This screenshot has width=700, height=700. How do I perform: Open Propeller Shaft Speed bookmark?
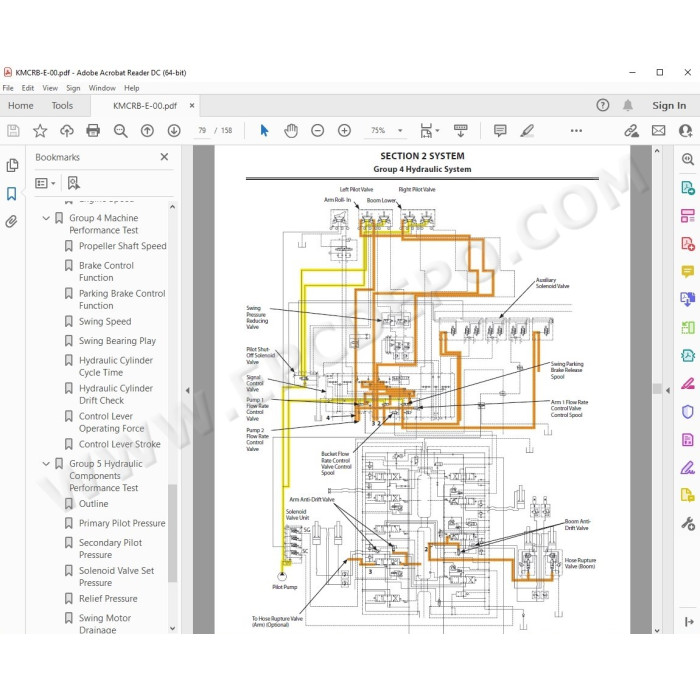(x=122, y=246)
